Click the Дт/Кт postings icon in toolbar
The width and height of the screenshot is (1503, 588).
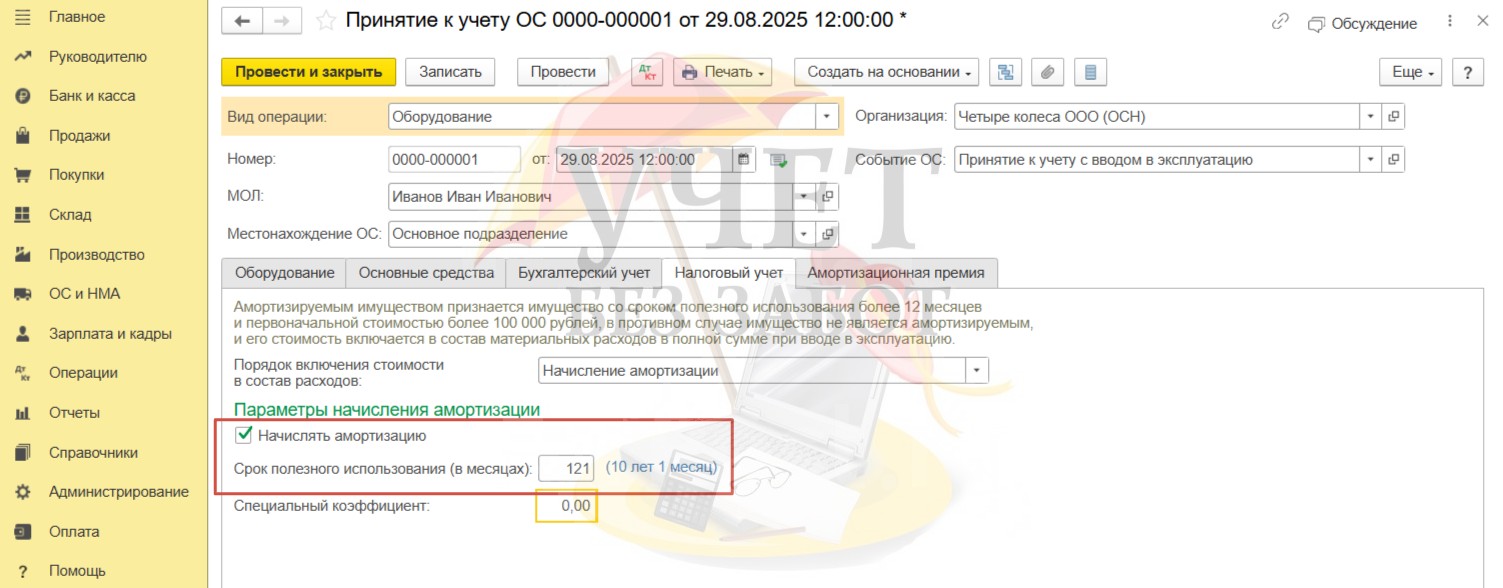coord(647,72)
